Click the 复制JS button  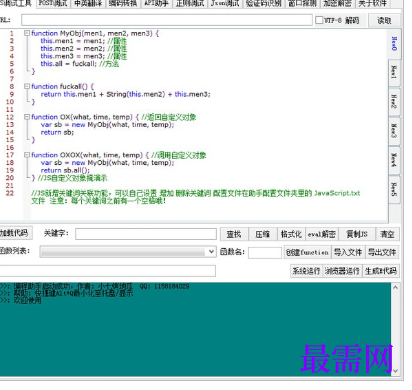point(357,234)
